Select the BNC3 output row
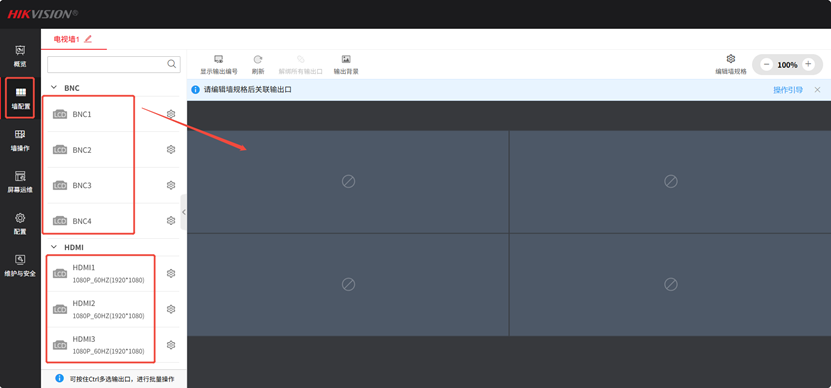This screenshot has height=388, width=831. click(113, 185)
